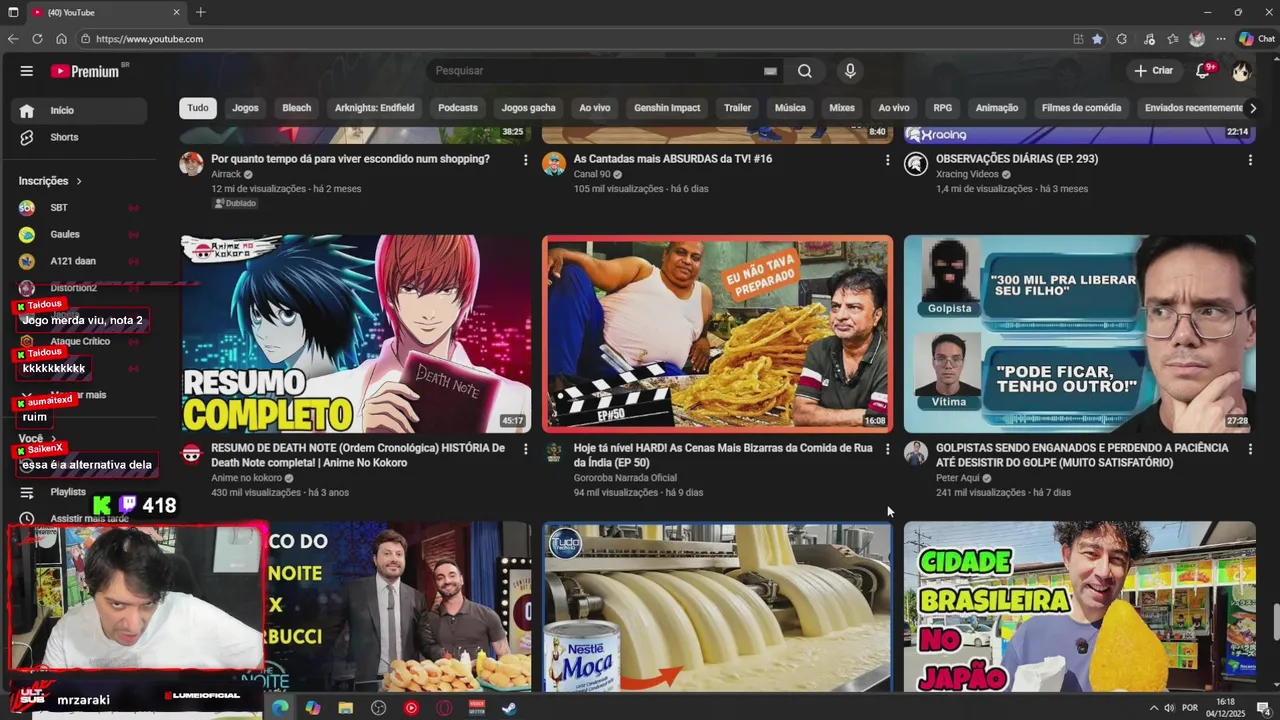Open the RESUMO DE DEATH NOTE video title
Screen dimensions: 1280x720
pos(358,455)
